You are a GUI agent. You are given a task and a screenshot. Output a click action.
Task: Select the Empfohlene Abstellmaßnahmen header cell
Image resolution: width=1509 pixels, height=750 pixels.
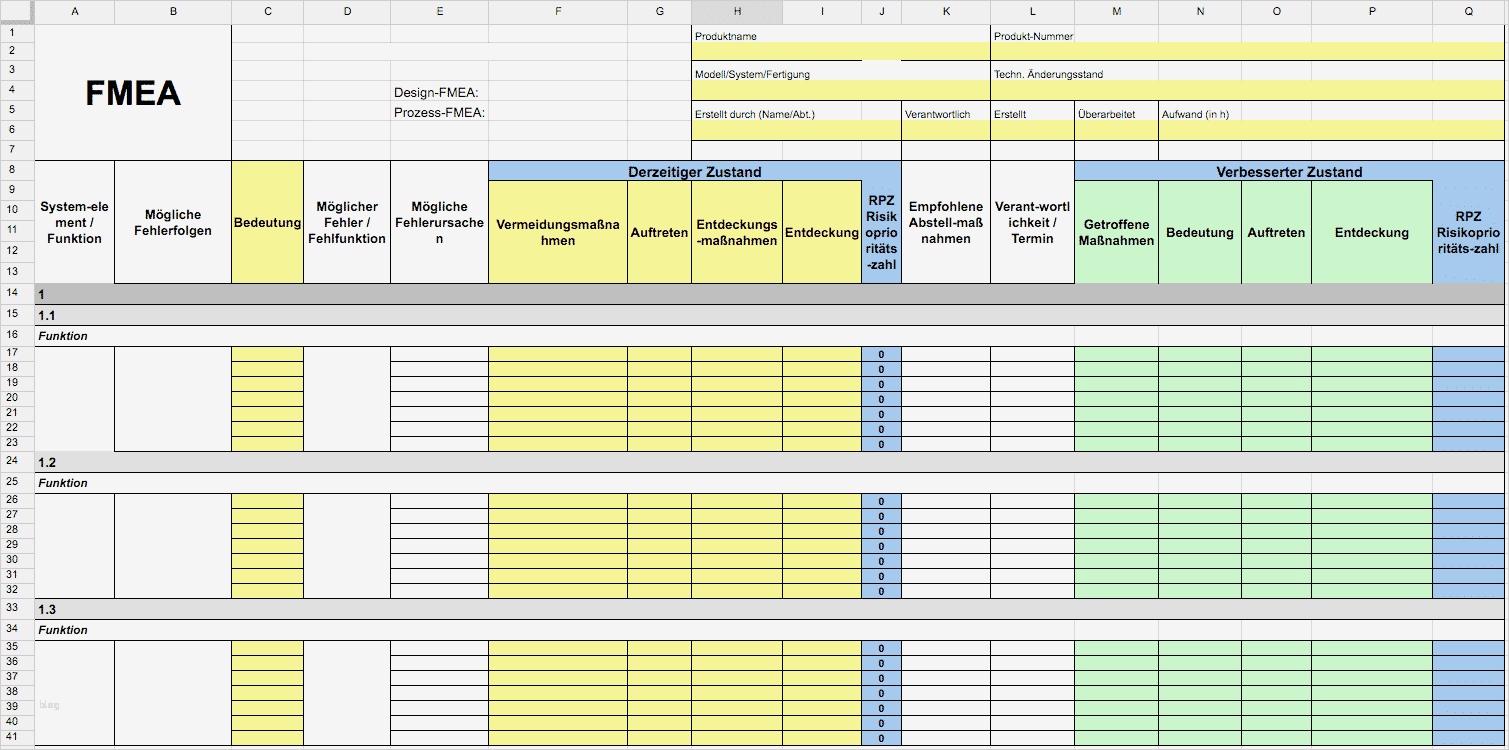pyautogui.click(x=945, y=224)
